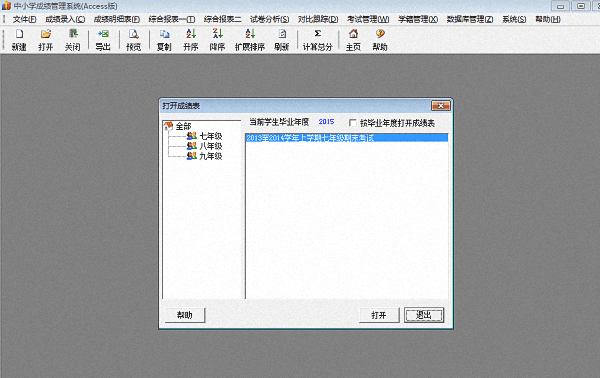The width and height of the screenshot is (600, 378).
Task: Go to 主页 (Home) via the toolbar
Action: click(353, 39)
